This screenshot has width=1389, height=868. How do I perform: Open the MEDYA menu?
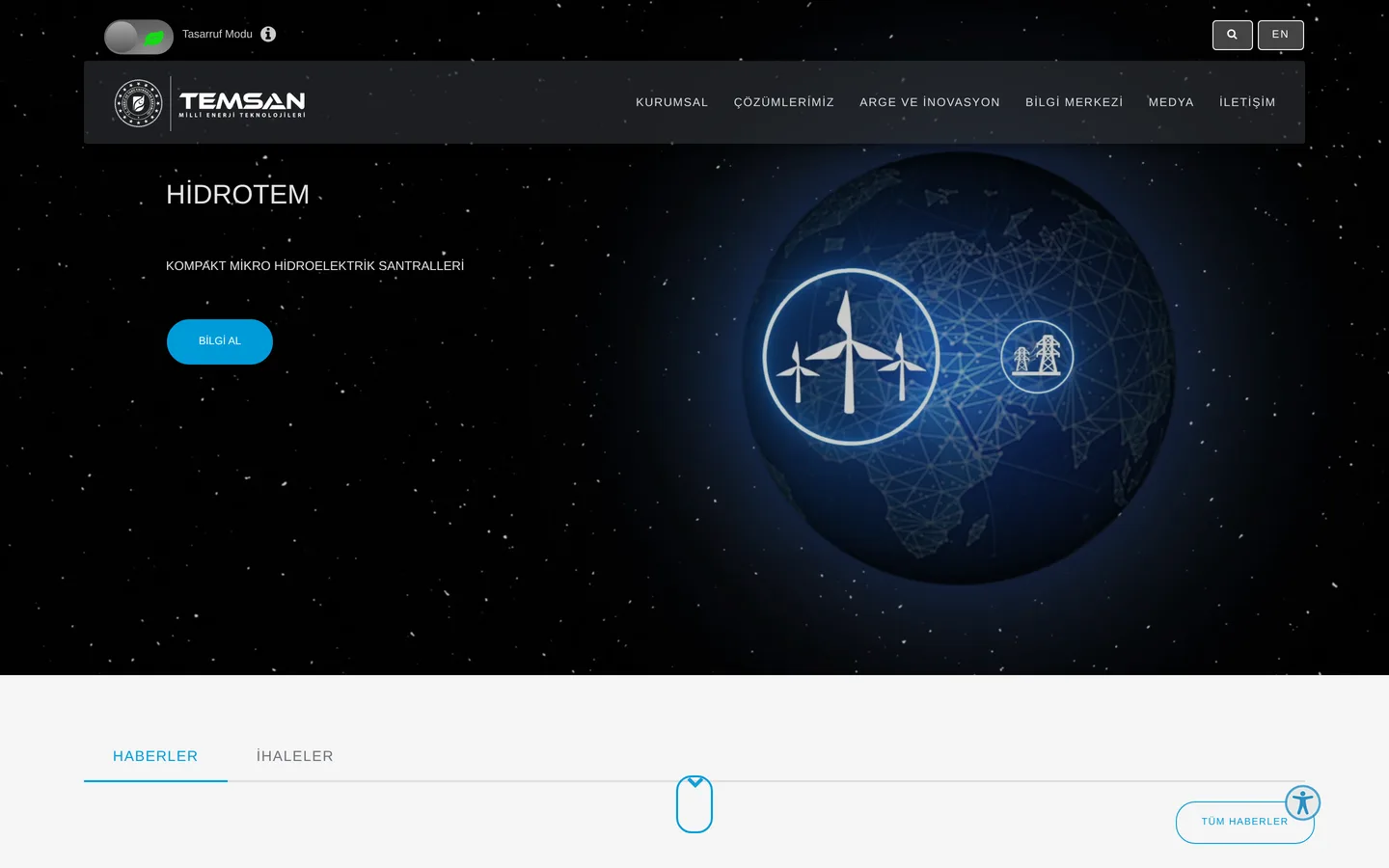[x=1171, y=102]
